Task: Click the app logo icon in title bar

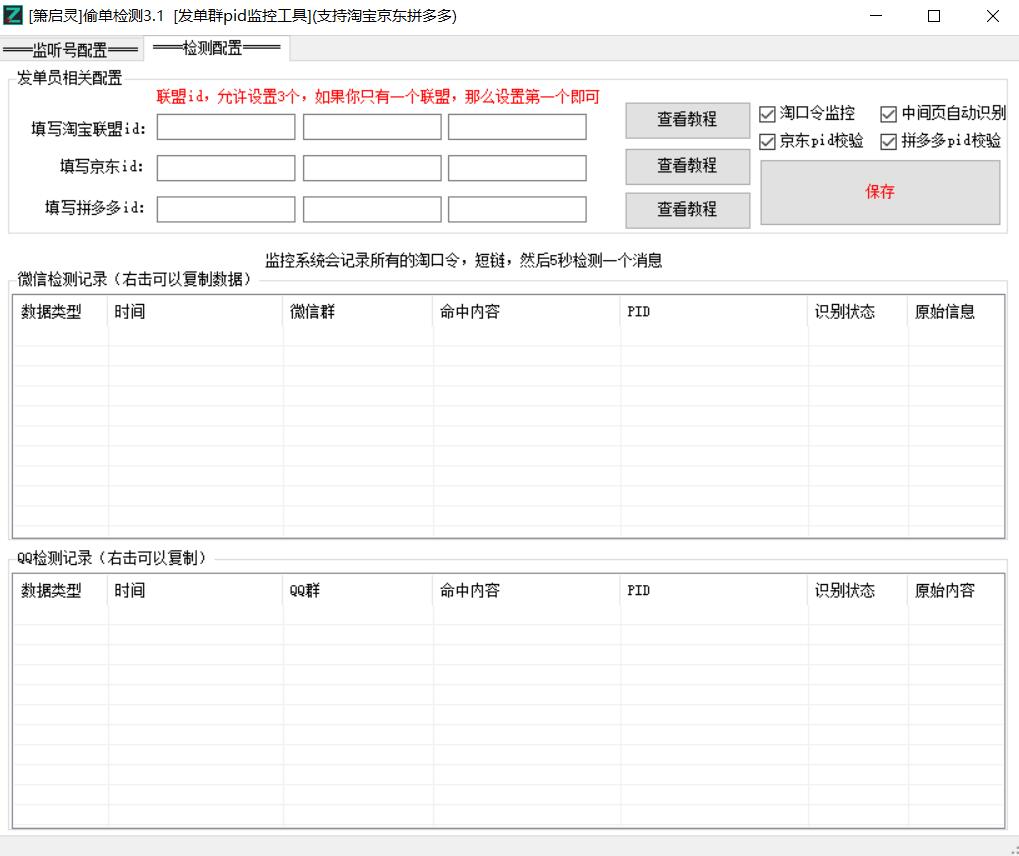Action: tap(14, 16)
